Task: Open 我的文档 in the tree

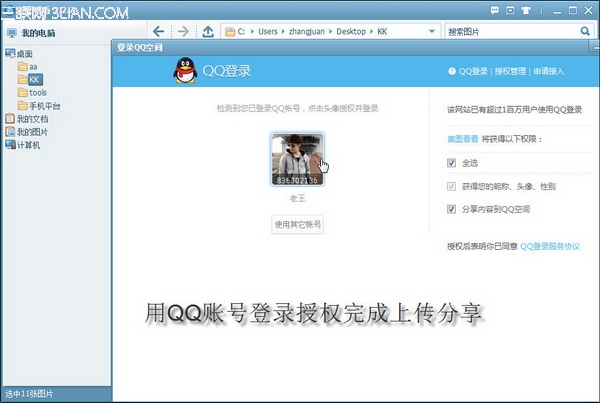Action: point(32,119)
